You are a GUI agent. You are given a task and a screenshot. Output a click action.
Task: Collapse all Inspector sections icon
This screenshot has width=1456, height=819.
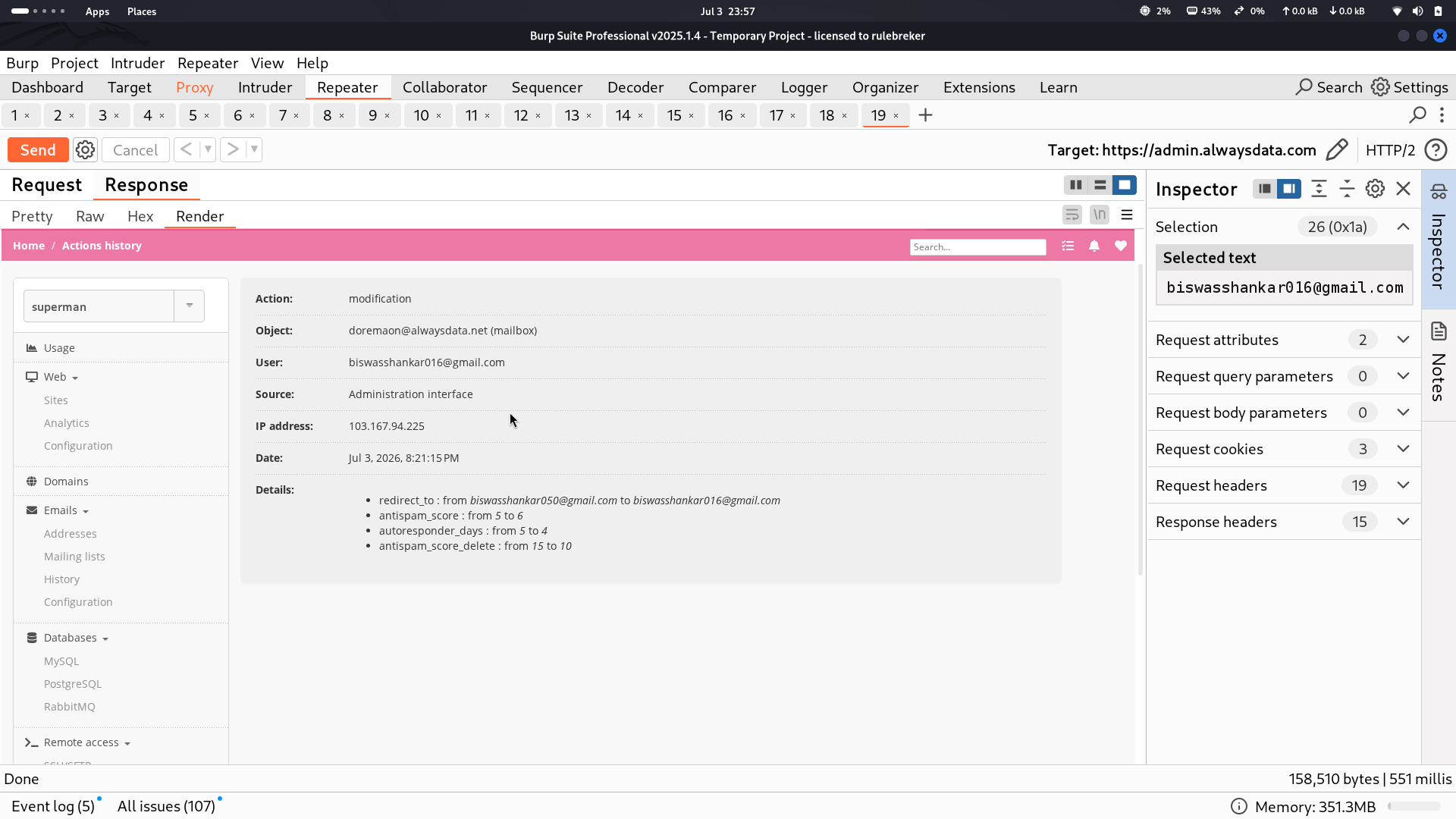pyautogui.click(x=1347, y=189)
